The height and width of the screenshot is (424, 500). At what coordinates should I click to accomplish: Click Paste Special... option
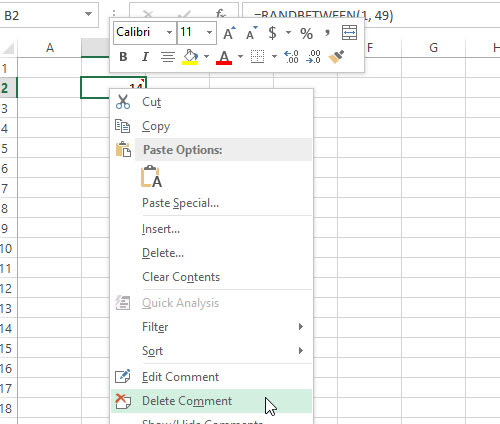[x=180, y=203]
